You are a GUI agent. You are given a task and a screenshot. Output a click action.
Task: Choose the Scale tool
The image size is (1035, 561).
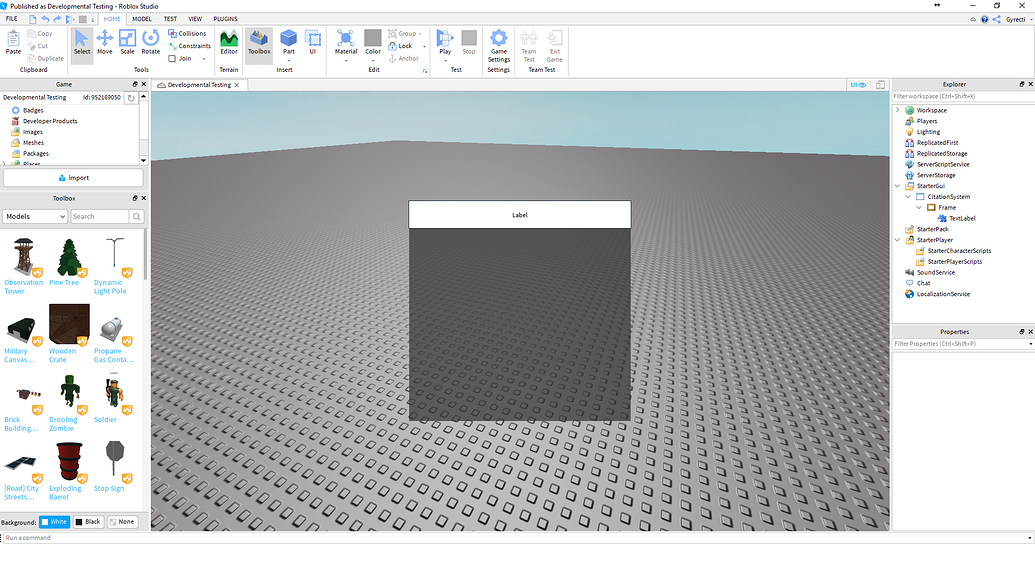pyautogui.click(x=127, y=42)
